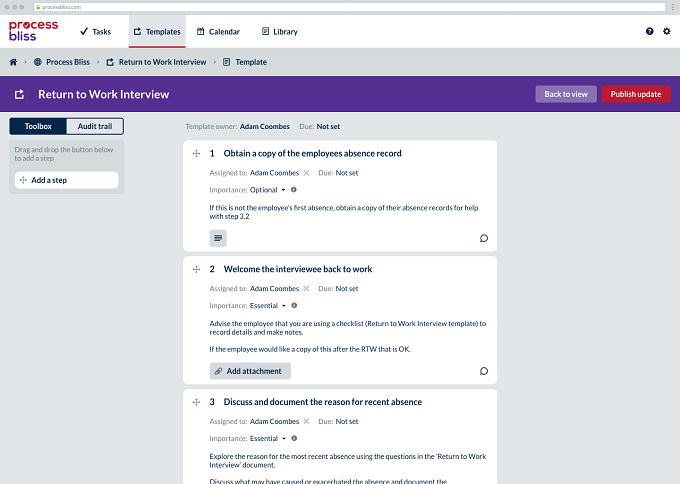680x484 pixels.
Task: Show importance info icon for step 1
Action: coord(294,190)
